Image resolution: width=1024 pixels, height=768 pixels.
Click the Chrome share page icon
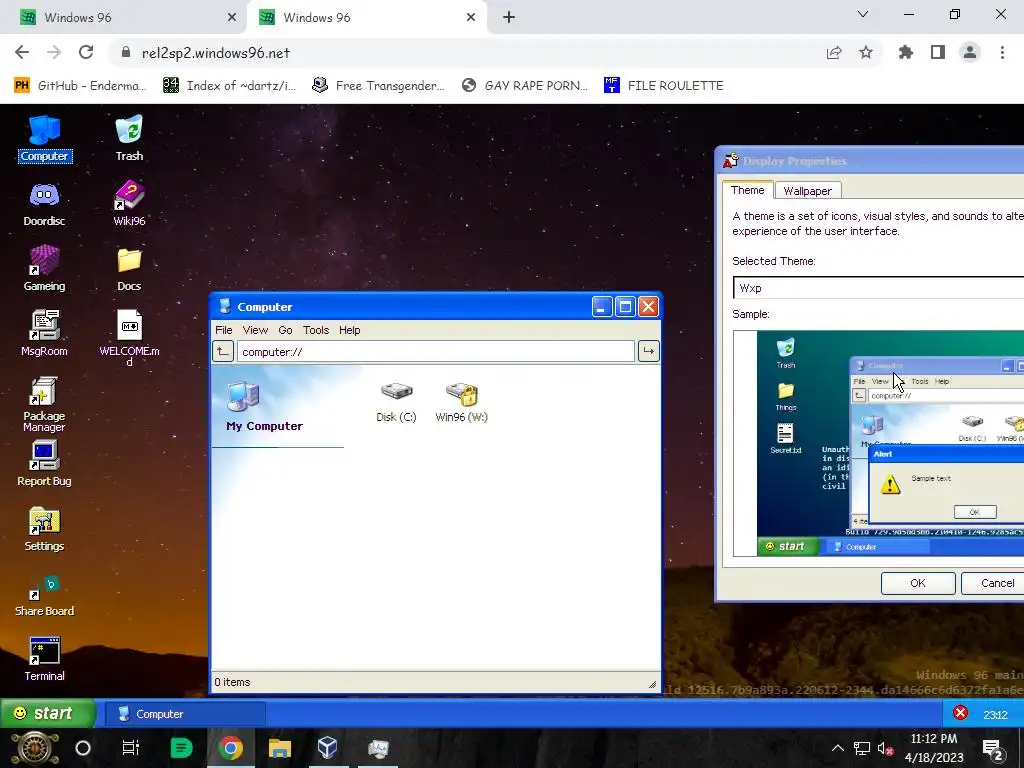tap(834, 52)
